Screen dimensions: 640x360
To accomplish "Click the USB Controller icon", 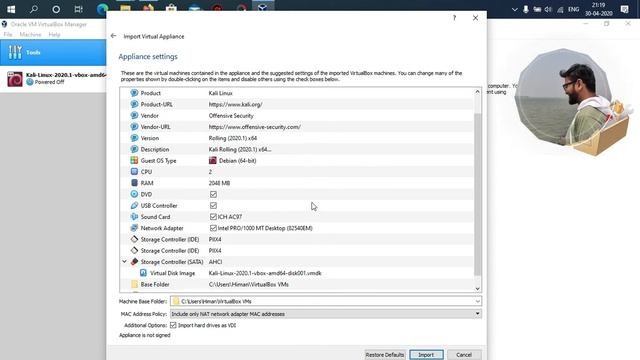I will (x=134, y=205).
